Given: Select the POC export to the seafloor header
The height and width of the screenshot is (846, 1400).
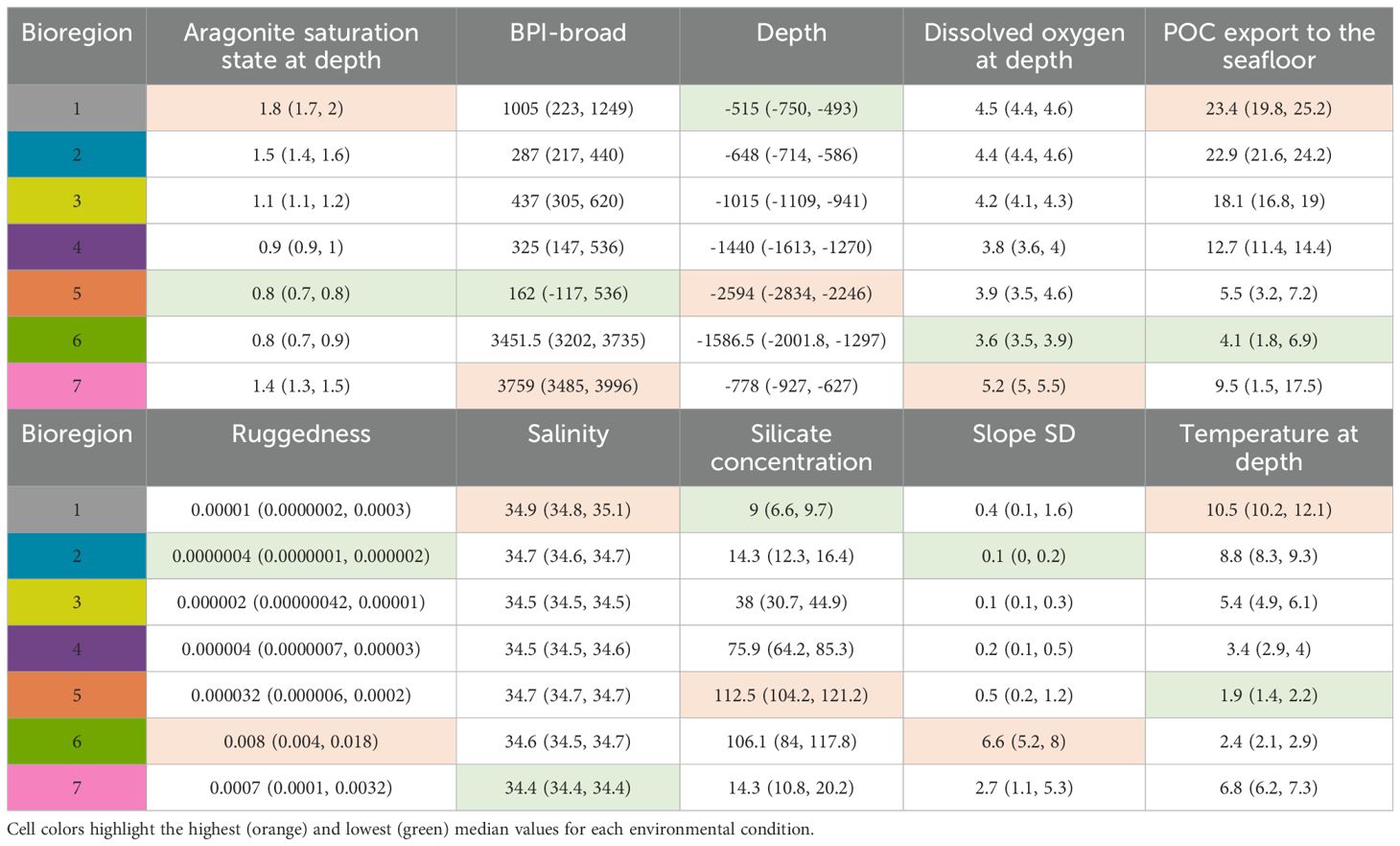Looking at the screenshot, I should pos(1269,46).
